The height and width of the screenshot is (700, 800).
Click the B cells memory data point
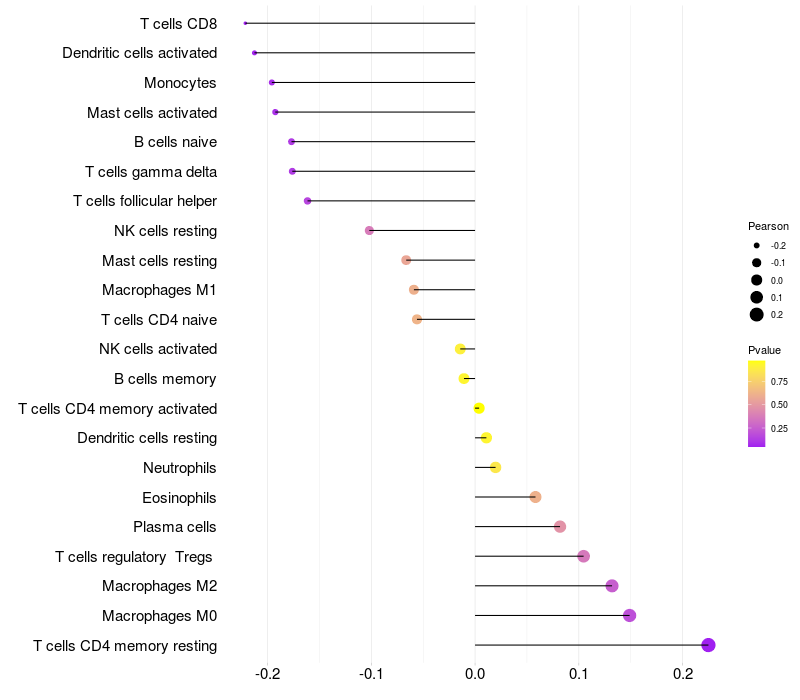click(464, 379)
